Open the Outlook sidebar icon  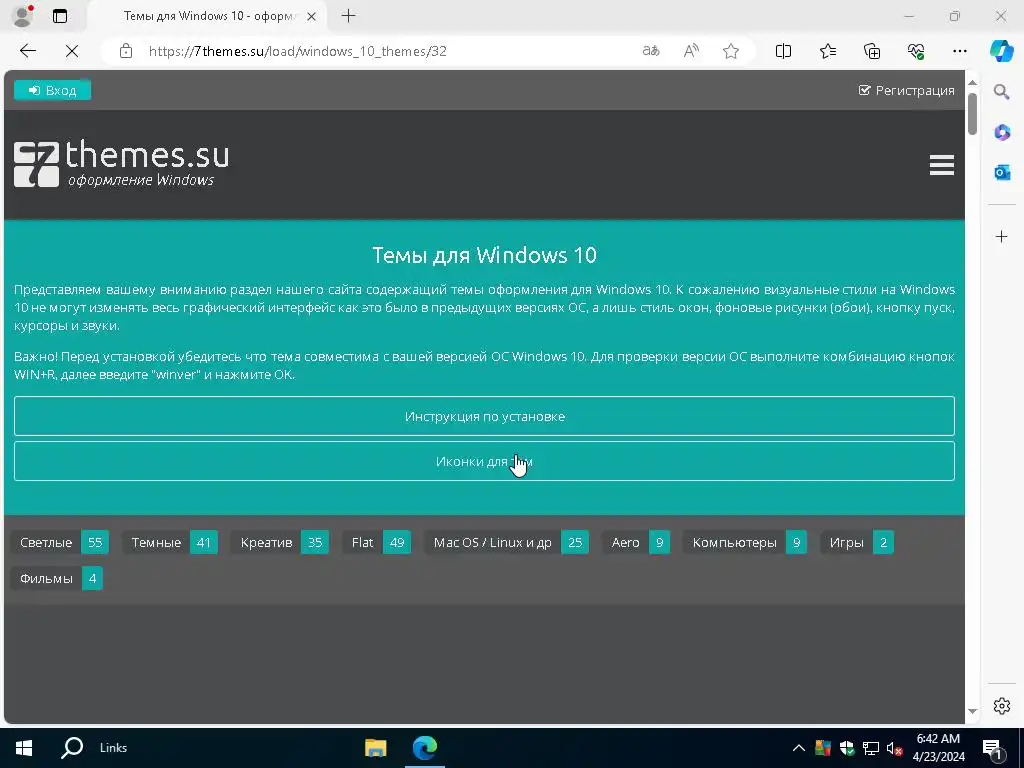pos(1002,172)
